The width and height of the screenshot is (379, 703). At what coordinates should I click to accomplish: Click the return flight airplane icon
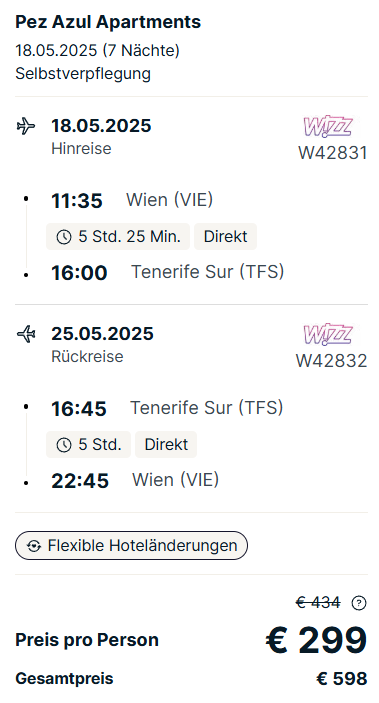(26, 334)
